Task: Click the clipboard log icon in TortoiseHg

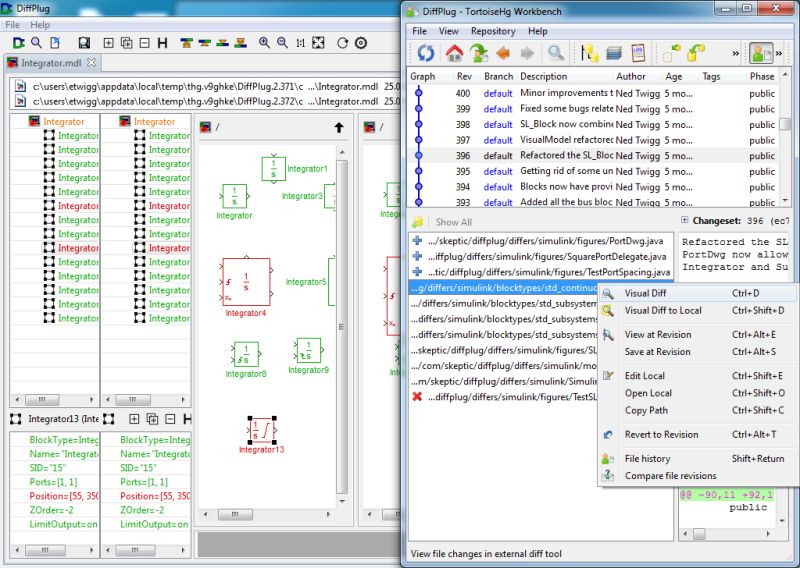Action: pos(638,53)
